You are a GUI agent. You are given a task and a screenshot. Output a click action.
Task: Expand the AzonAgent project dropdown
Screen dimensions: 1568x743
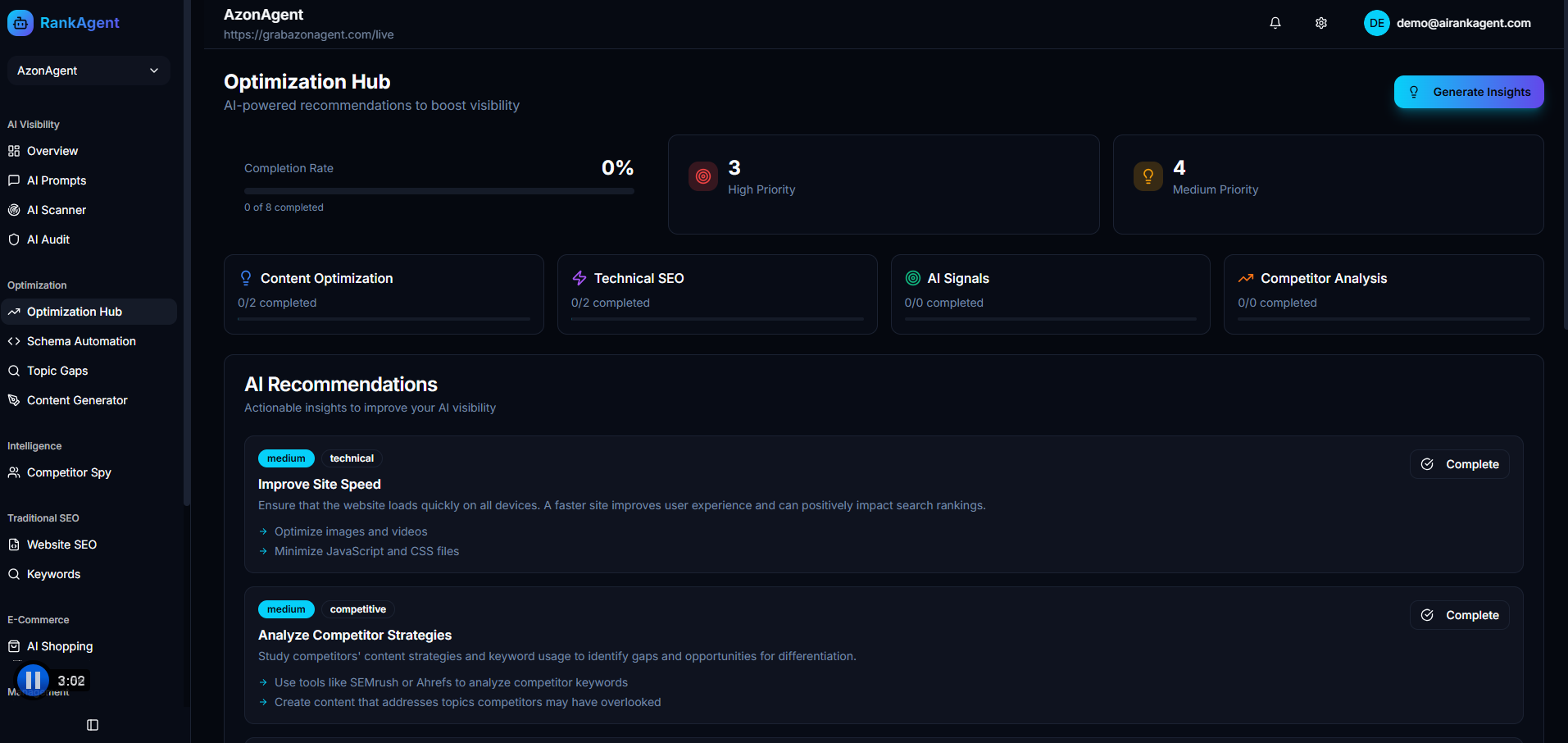point(89,71)
